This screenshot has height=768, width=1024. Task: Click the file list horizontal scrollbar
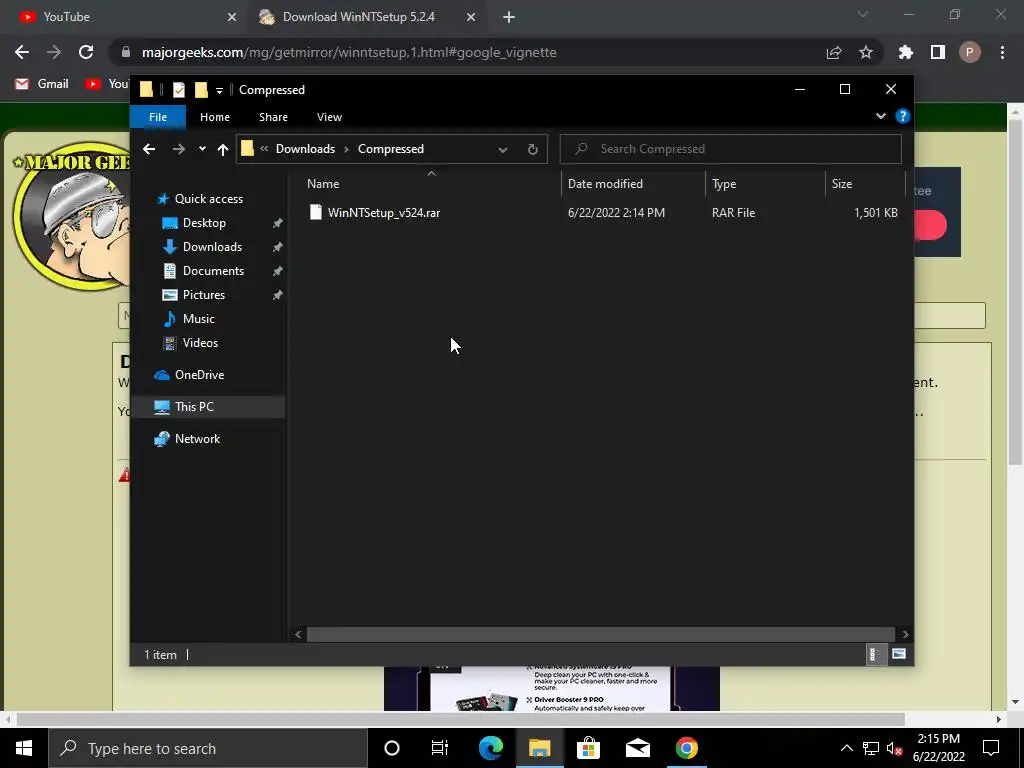[x=600, y=634]
